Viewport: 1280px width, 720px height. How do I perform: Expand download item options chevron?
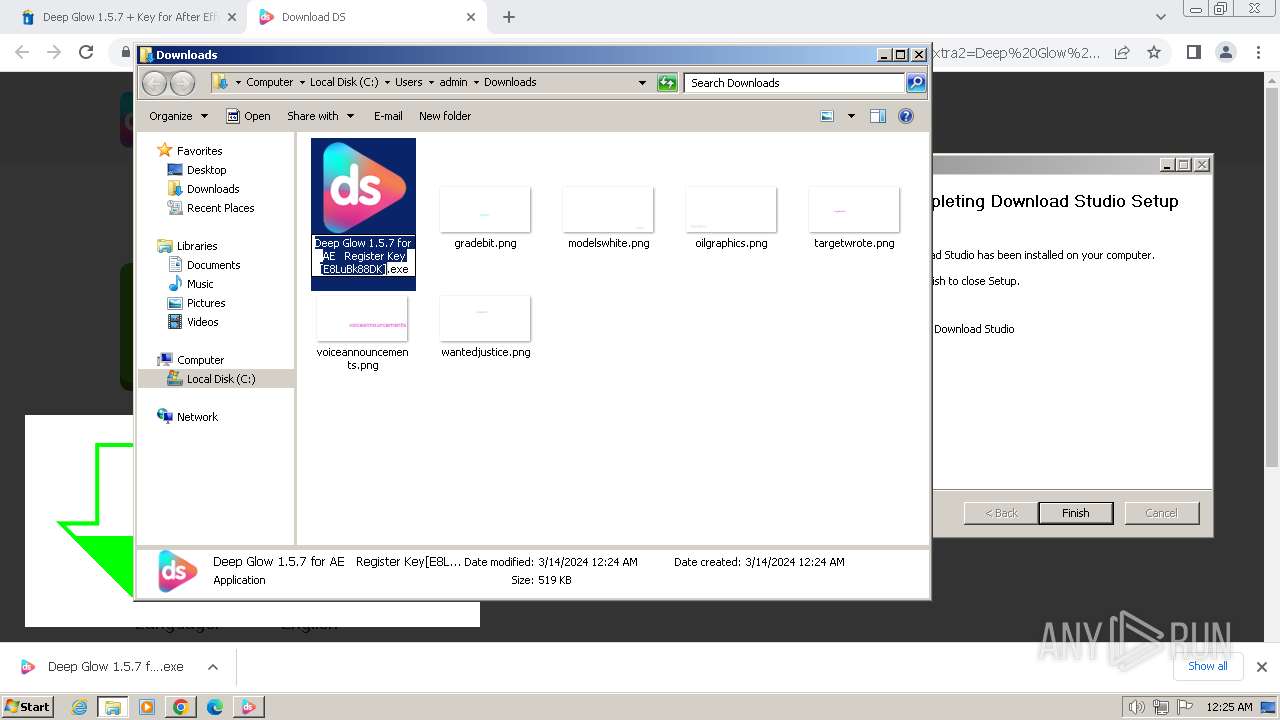(x=212, y=667)
